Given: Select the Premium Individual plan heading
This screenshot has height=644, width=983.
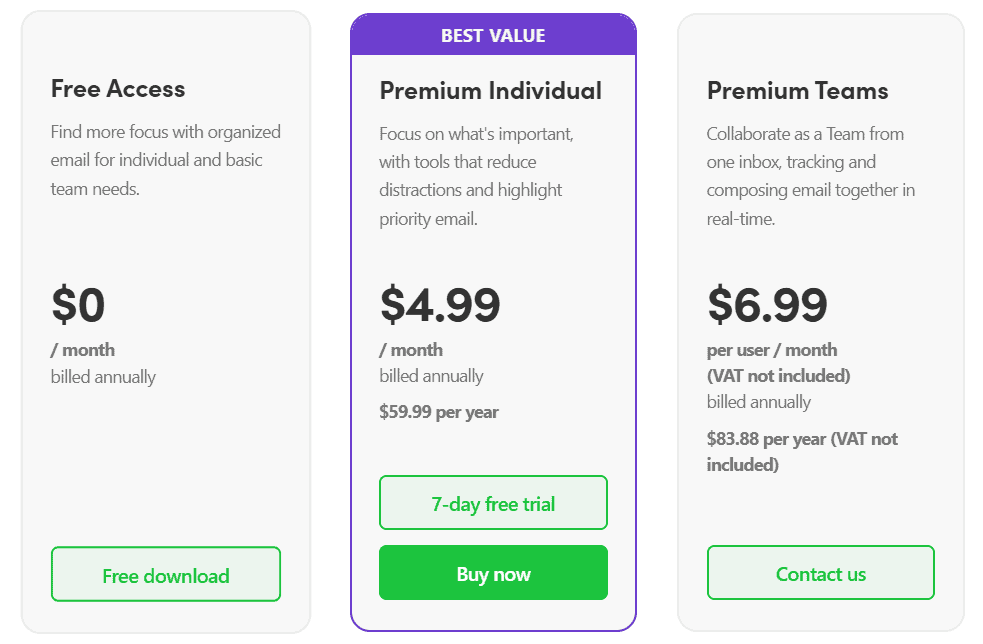Looking at the screenshot, I should (490, 90).
